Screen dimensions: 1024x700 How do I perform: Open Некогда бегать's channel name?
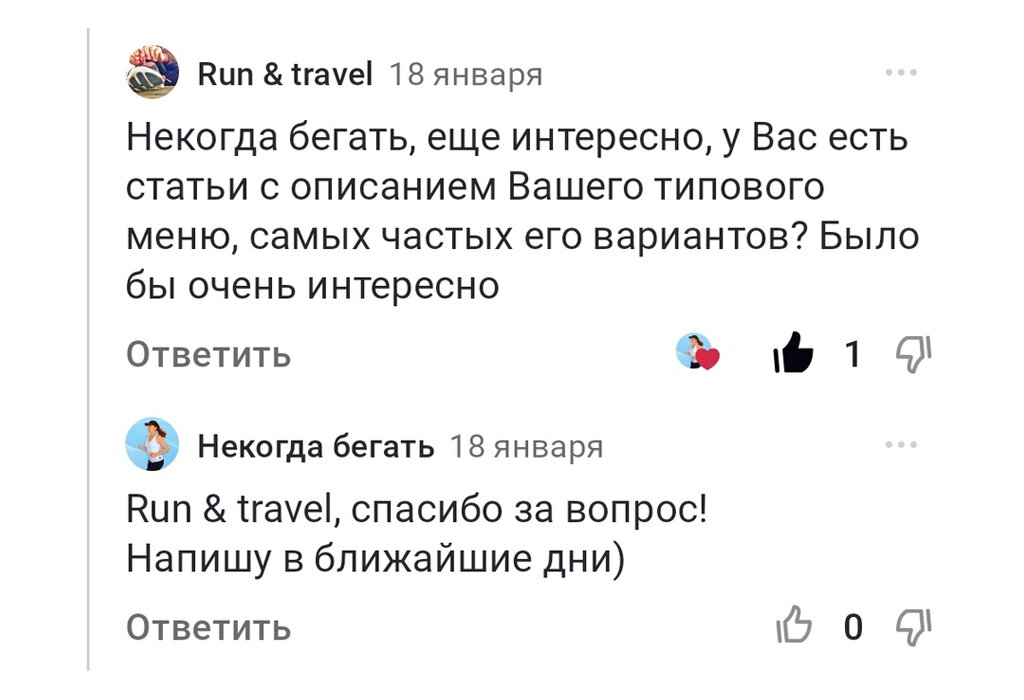click(x=316, y=446)
